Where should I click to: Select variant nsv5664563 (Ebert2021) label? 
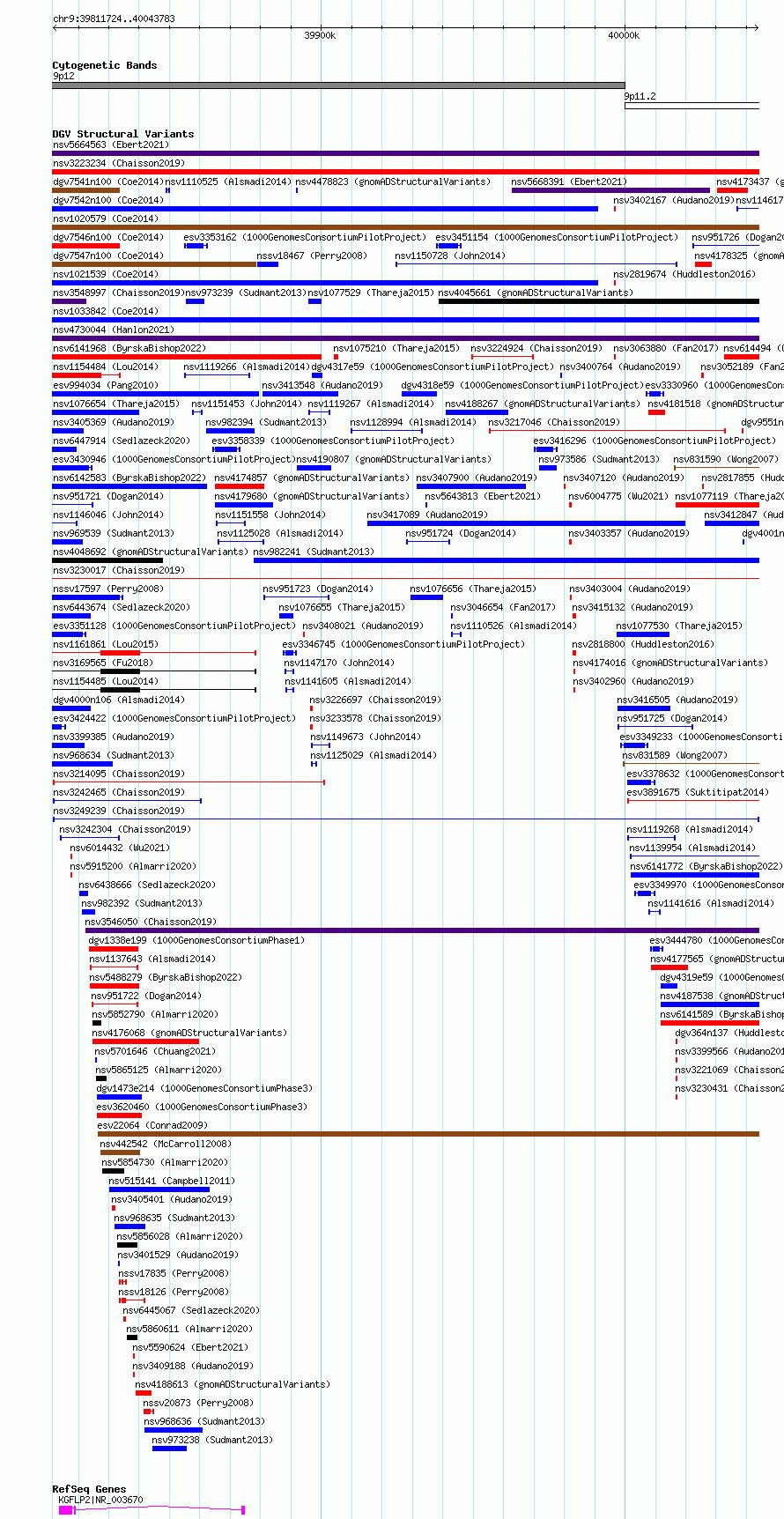(111, 144)
